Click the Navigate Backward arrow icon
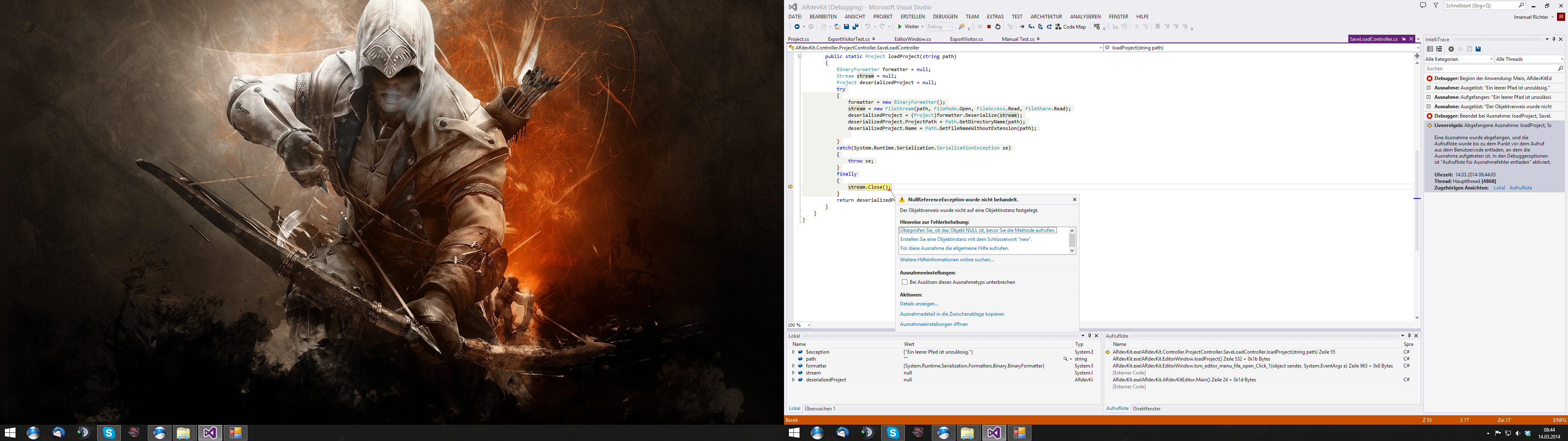1568x441 pixels. 797,27
